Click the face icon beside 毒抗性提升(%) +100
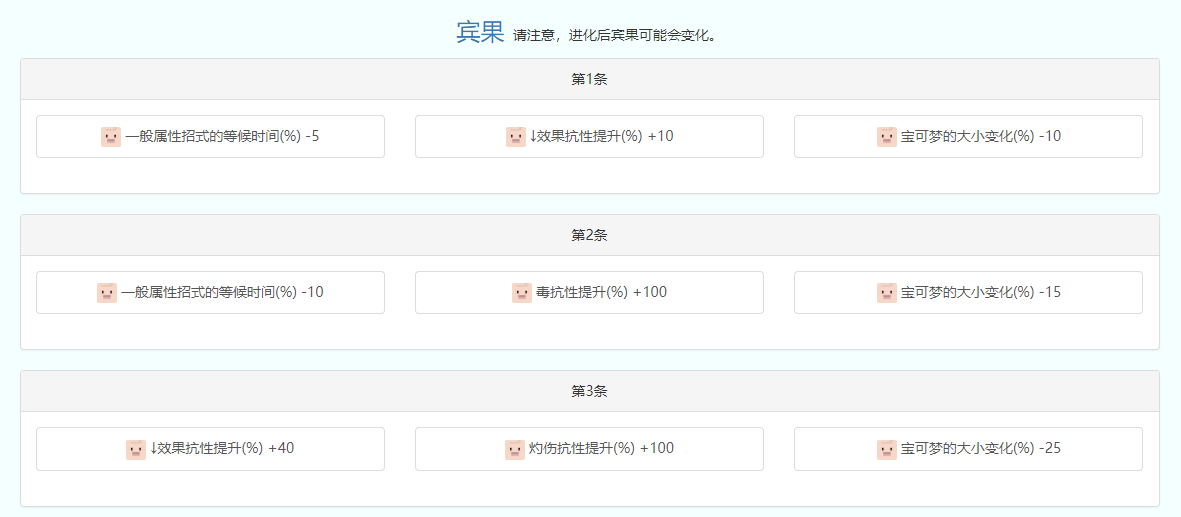The height and width of the screenshot is (517, 1181). coord(522,293)
